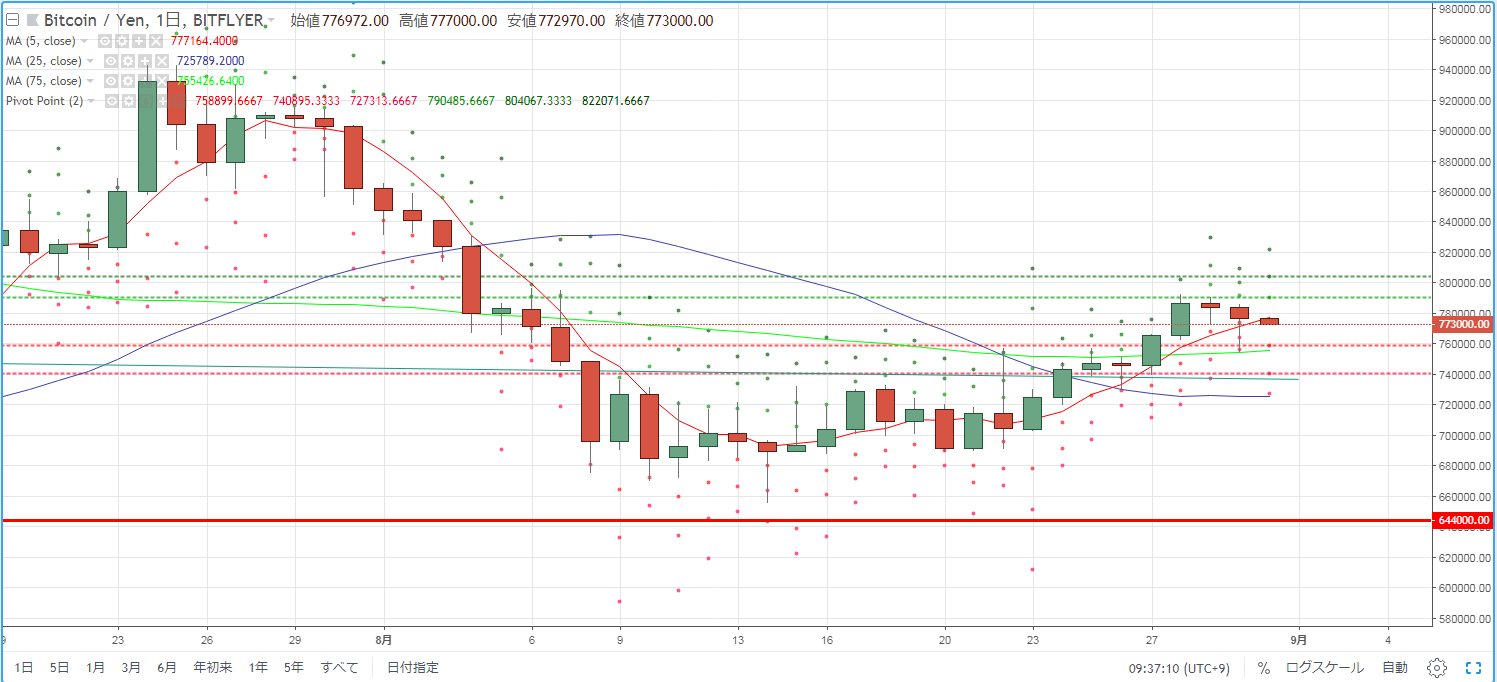
Task: Select the 3月 time range
Action: pyautogui.click(x=131, y=667)
